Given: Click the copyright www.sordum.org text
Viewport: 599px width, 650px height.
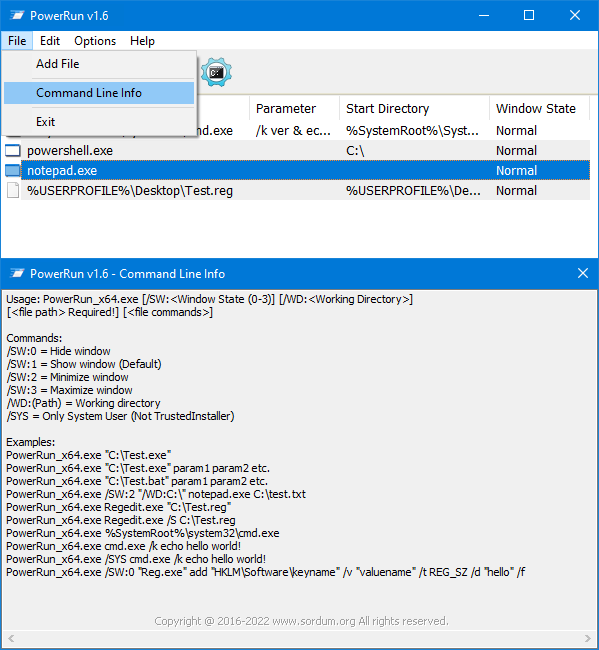Looking at the screenshot, I should click(301, 621).
